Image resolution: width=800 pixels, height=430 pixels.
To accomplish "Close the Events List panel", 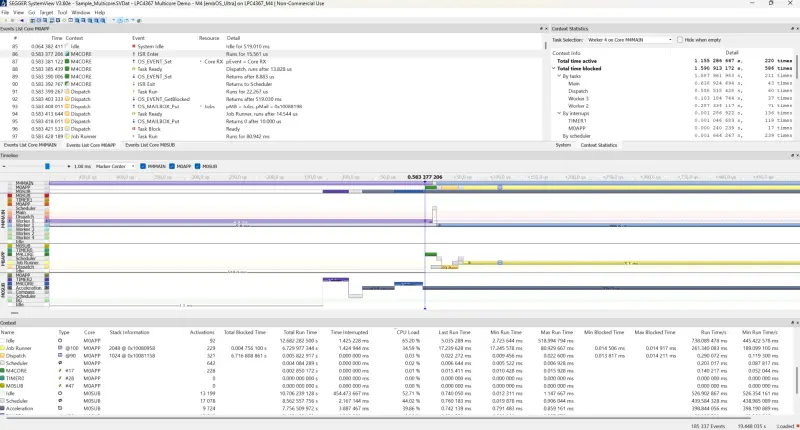I will [546, 29].
